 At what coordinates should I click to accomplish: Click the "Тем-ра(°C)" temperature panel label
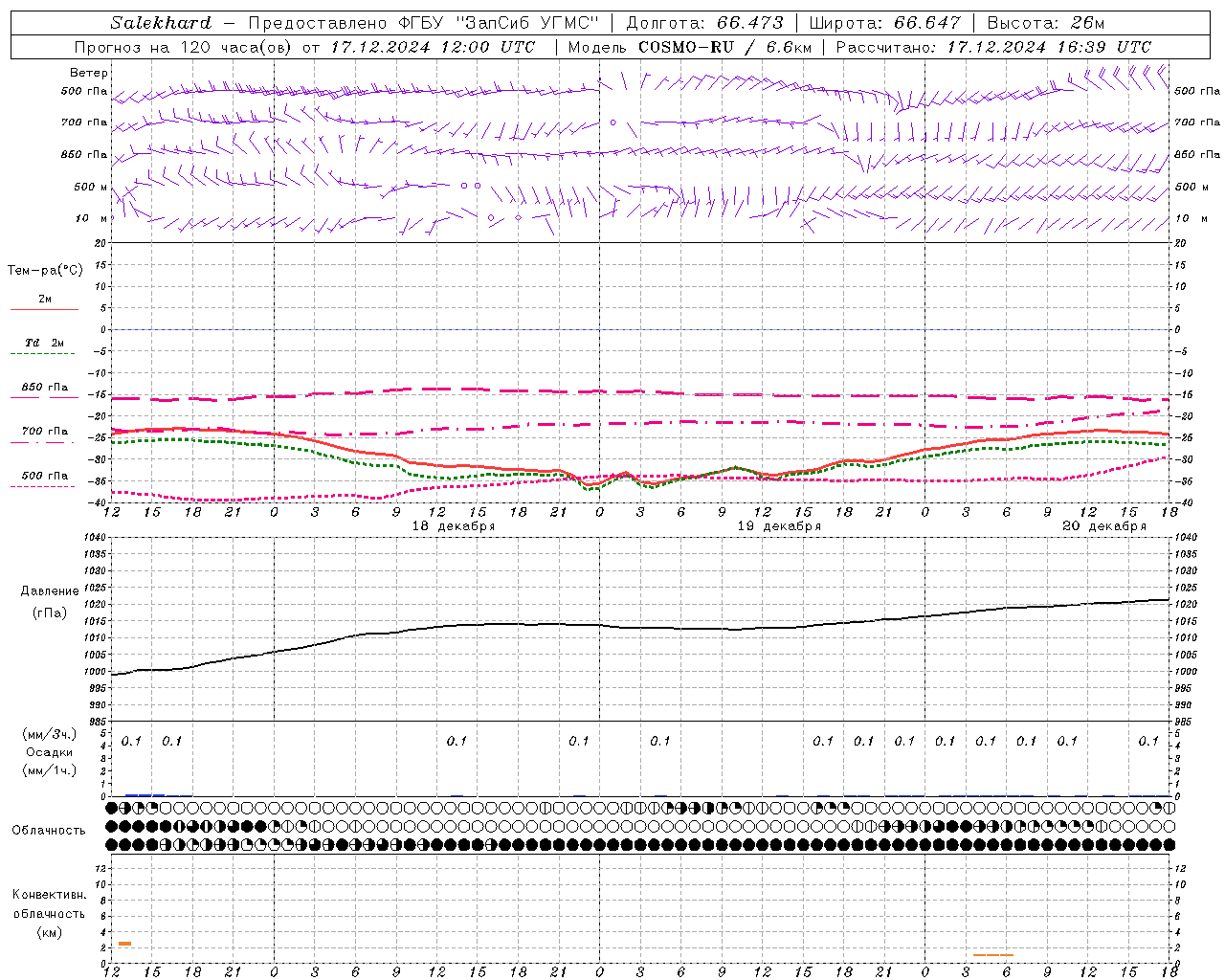tap(45, 271)
